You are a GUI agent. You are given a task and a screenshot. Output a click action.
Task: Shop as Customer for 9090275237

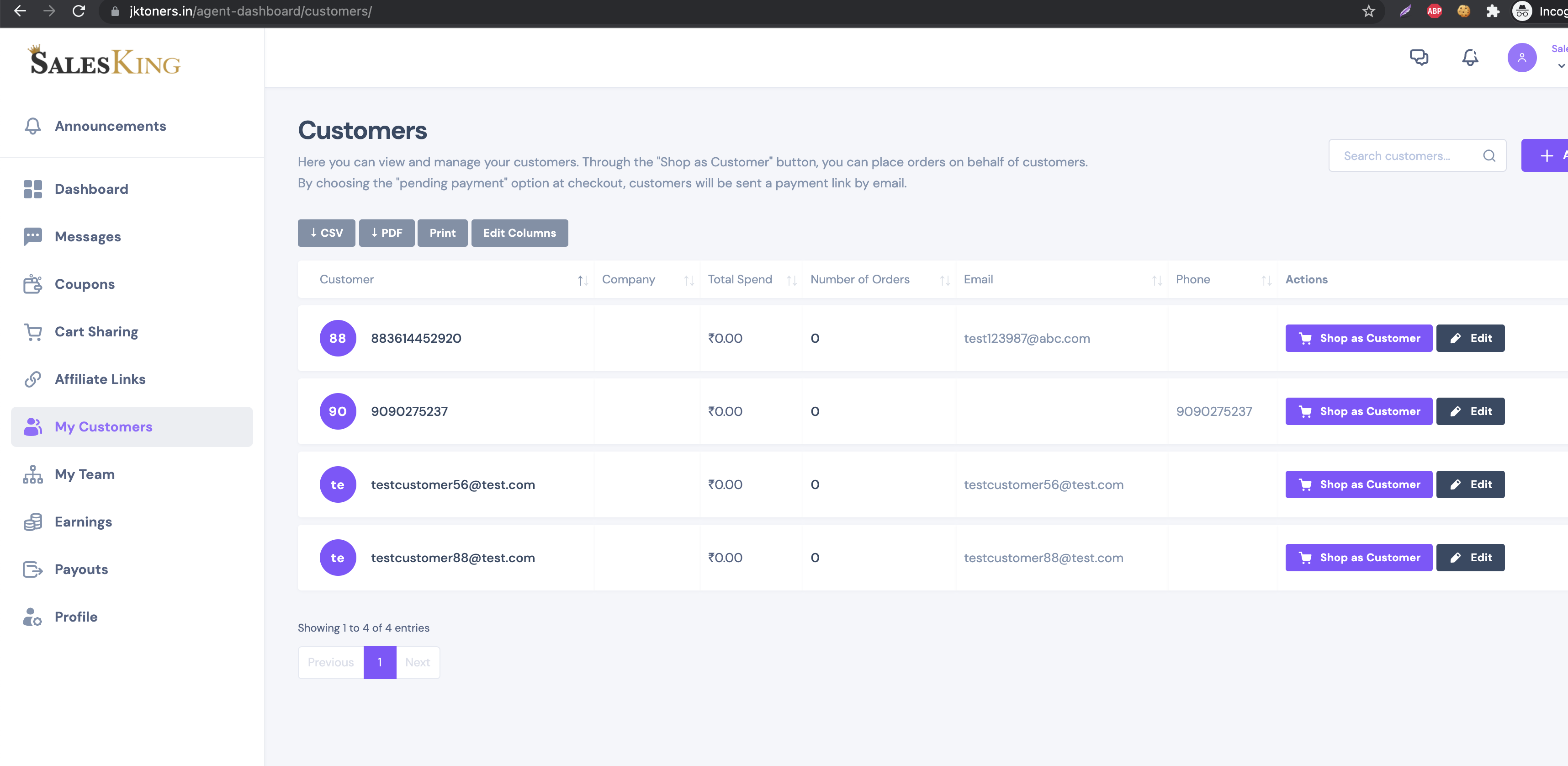coord(1358,411)
